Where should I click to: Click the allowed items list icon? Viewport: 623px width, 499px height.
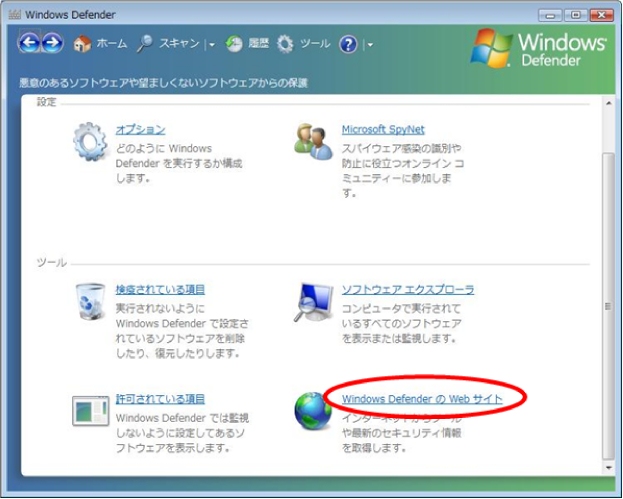(x=89, y=410)
